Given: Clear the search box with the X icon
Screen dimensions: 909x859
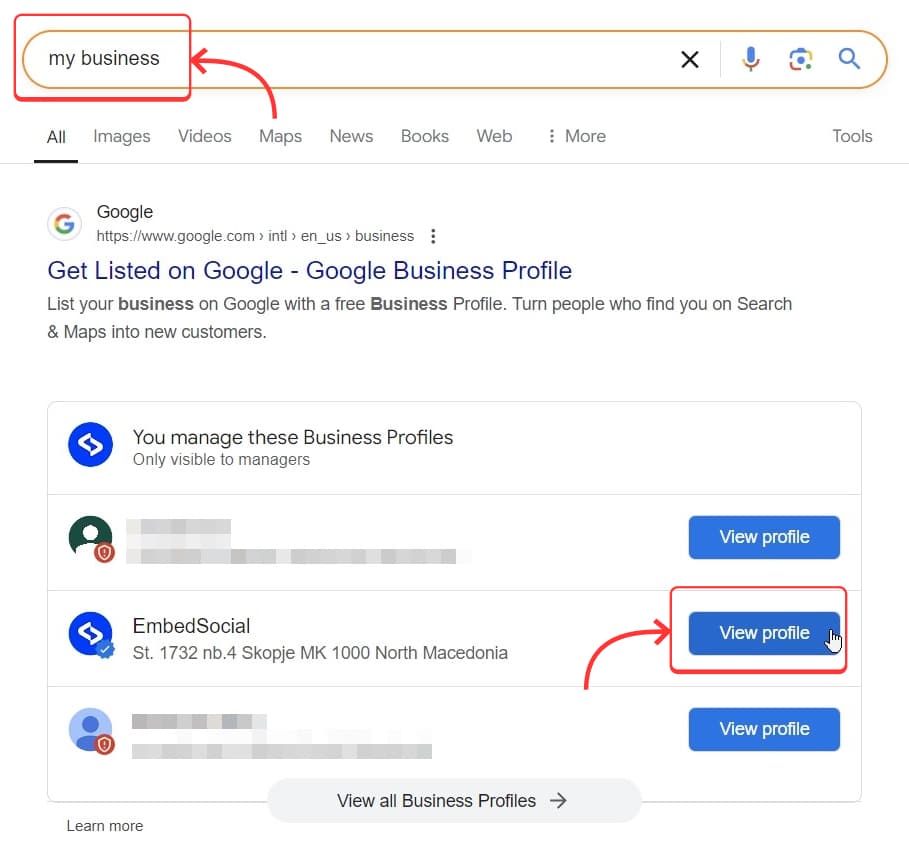Looking at the screenshot, I should point(689,59).
